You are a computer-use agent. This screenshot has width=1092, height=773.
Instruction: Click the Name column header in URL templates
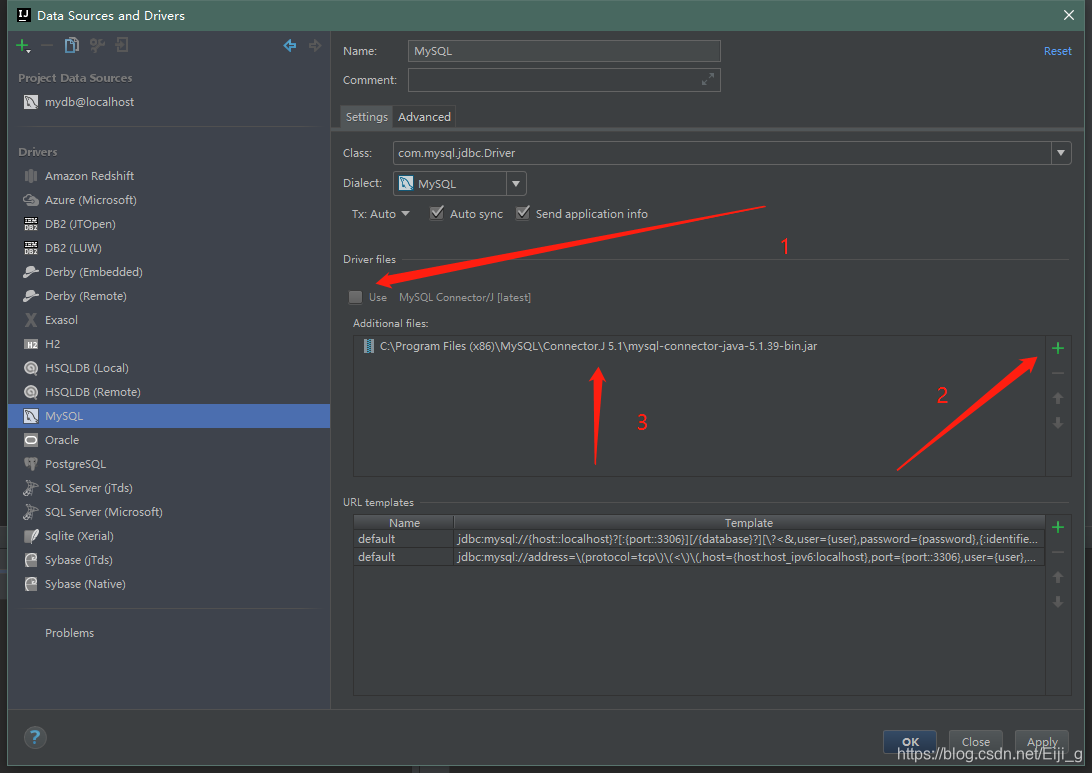point(404,523)
